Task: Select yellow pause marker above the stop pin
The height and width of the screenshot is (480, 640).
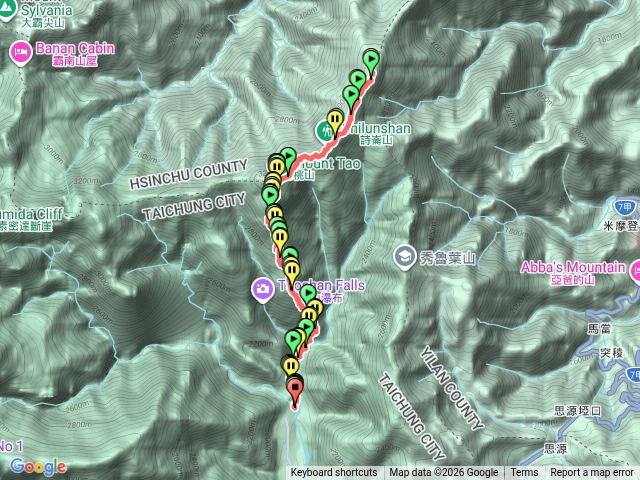Action: 290,366
